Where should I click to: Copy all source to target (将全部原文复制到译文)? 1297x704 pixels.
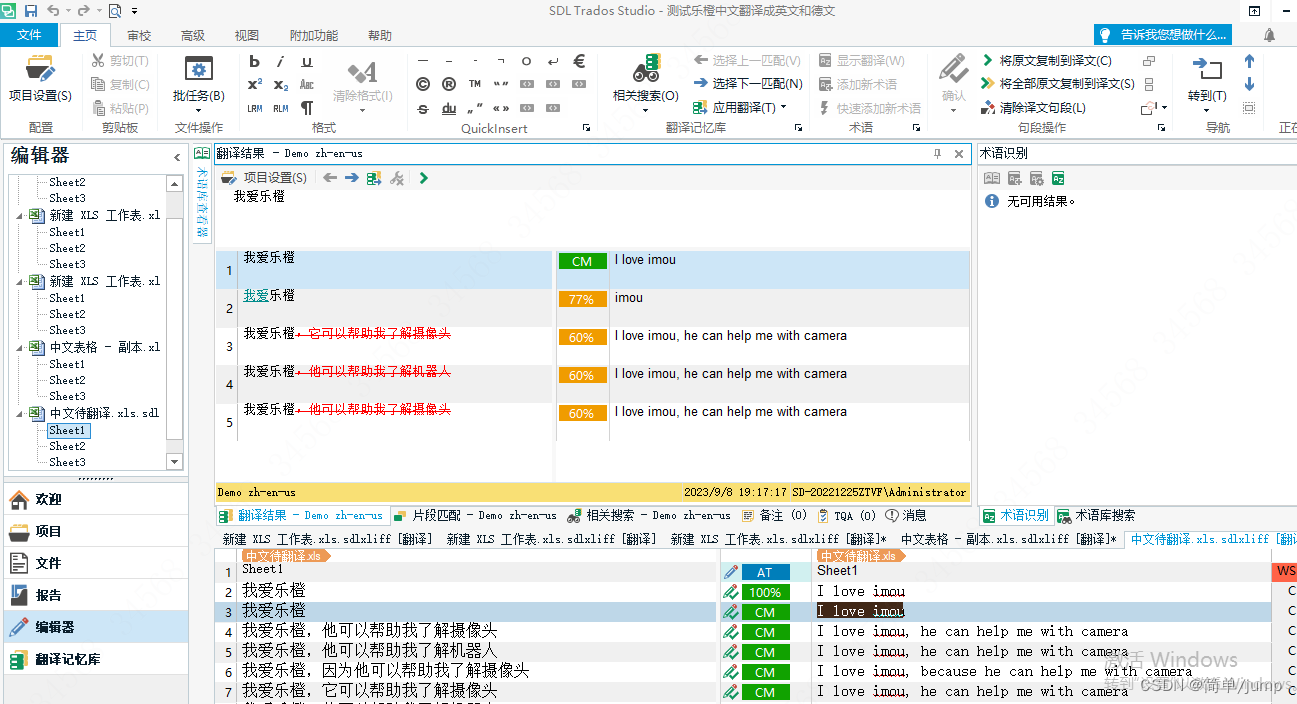[x=1056, y=84]
